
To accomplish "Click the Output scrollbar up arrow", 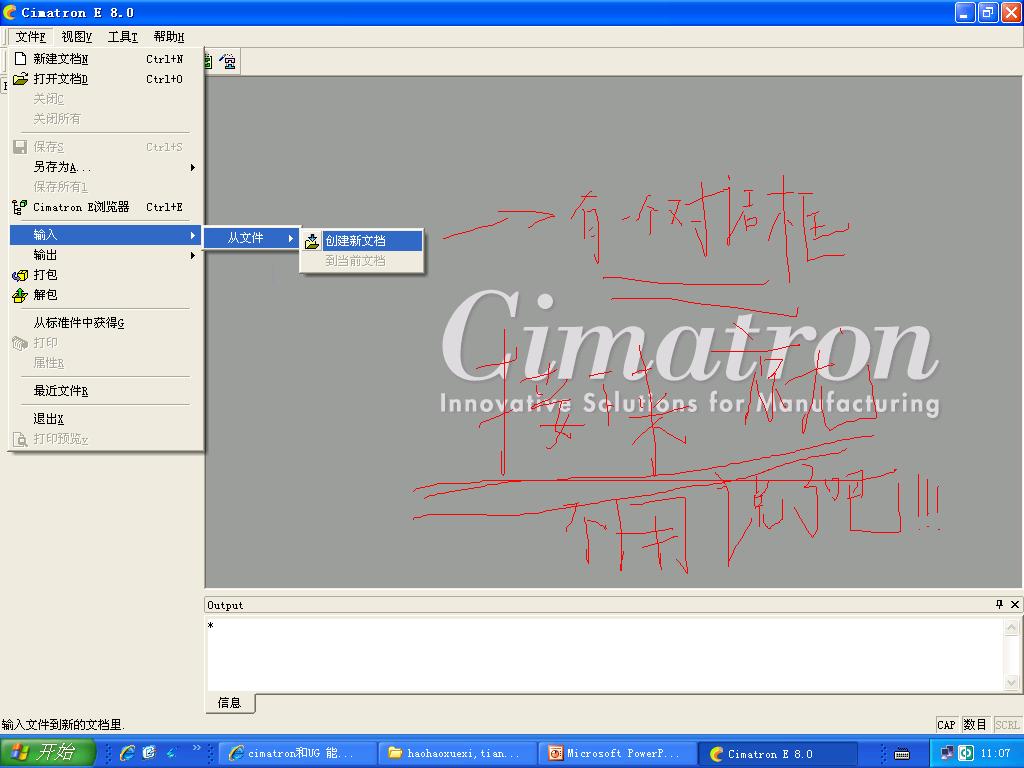I will pyautogui.click(x=1012, y=626).
